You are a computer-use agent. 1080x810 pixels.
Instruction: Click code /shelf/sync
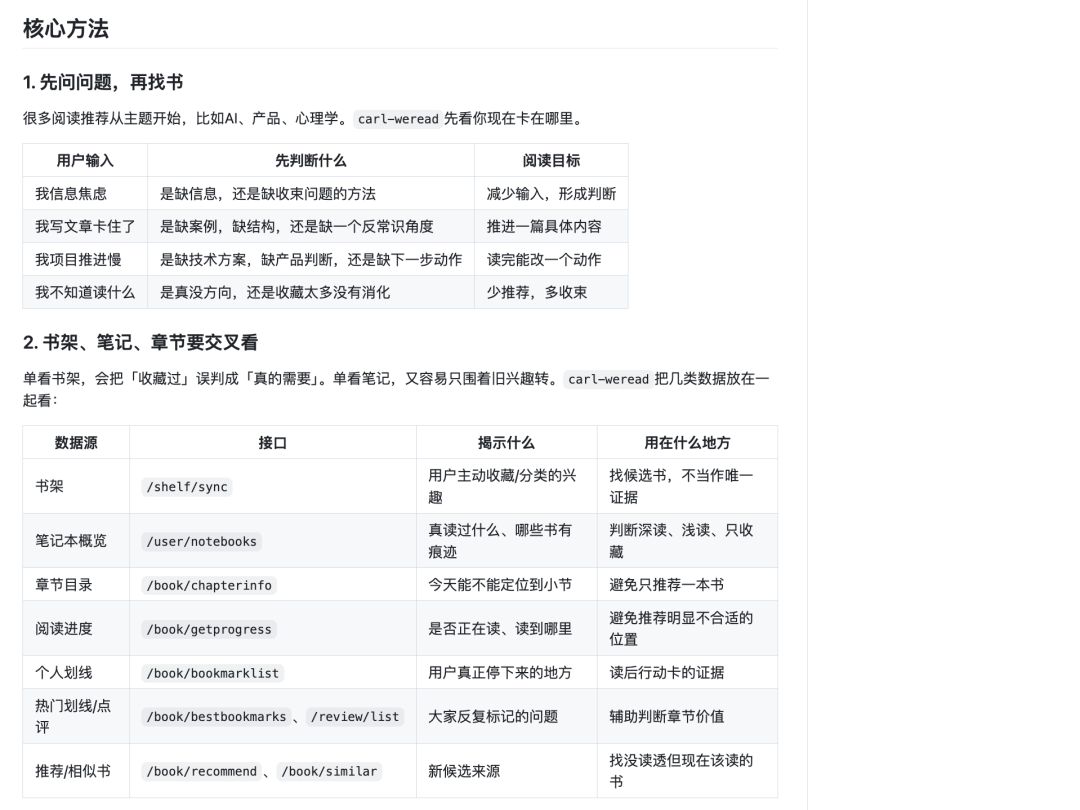point(187,487)
